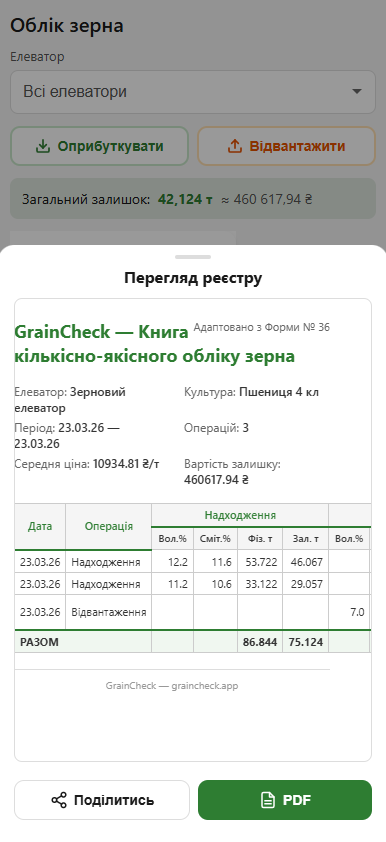Click the upload icon on Відвантажити button
The height and width of the screenshot is (842, 386).
click(235, 146)
